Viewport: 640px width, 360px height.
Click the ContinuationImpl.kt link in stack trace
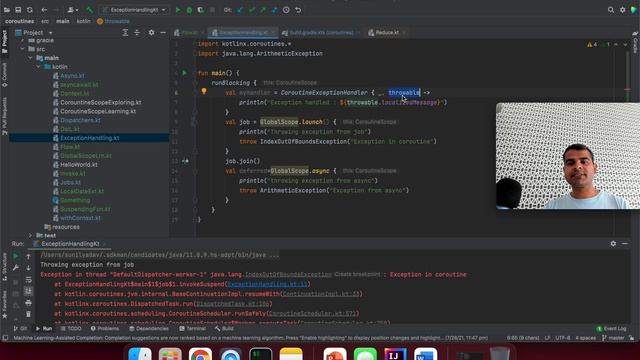321,294
